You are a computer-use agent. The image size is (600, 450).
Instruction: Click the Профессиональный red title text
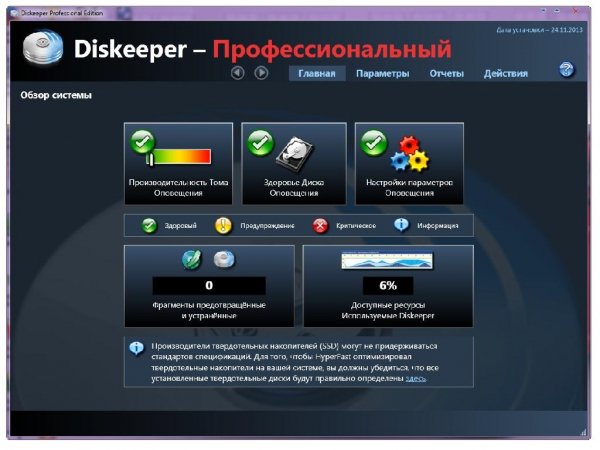[x=332, y=49]
